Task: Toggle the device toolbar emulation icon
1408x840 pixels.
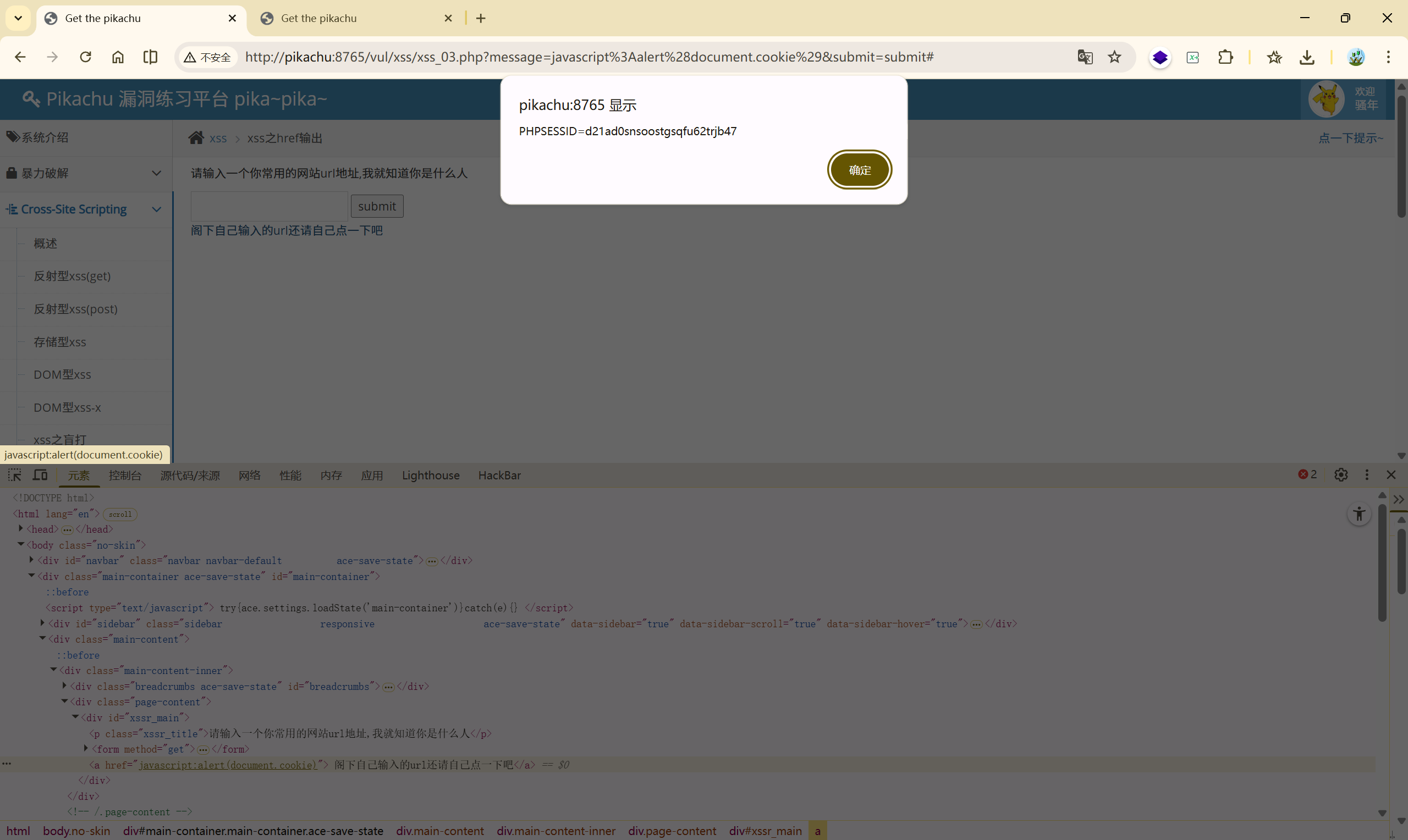Action: click(40, 475)
